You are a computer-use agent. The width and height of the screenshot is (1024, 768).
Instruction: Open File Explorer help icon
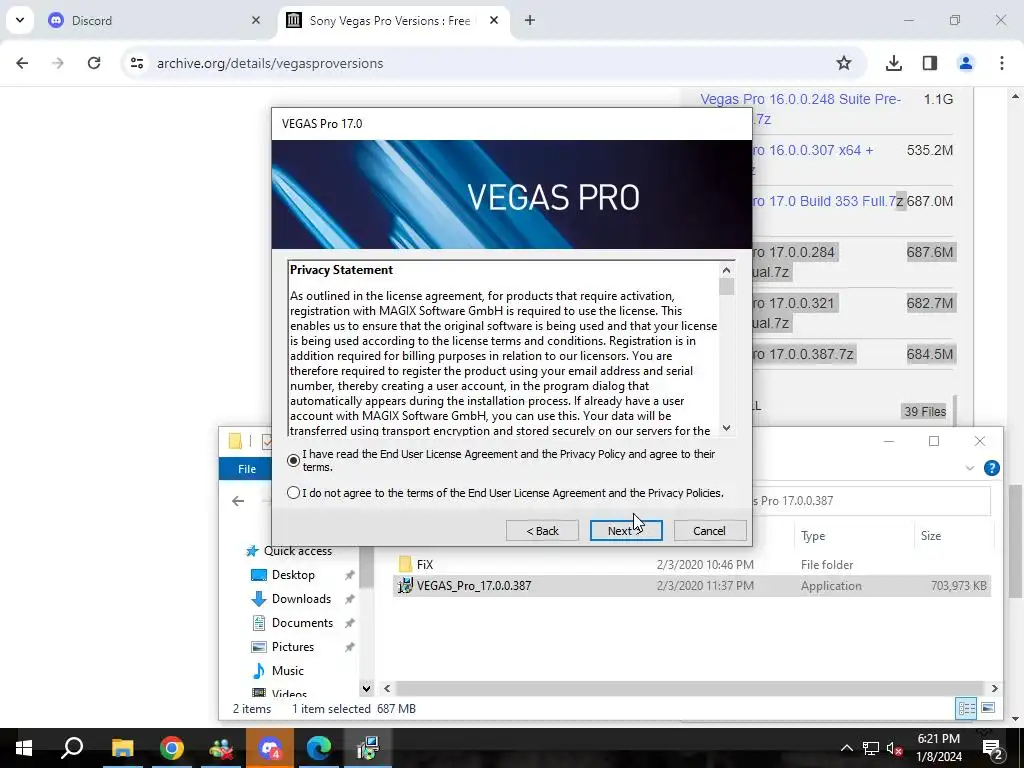[x=991, y=468]
